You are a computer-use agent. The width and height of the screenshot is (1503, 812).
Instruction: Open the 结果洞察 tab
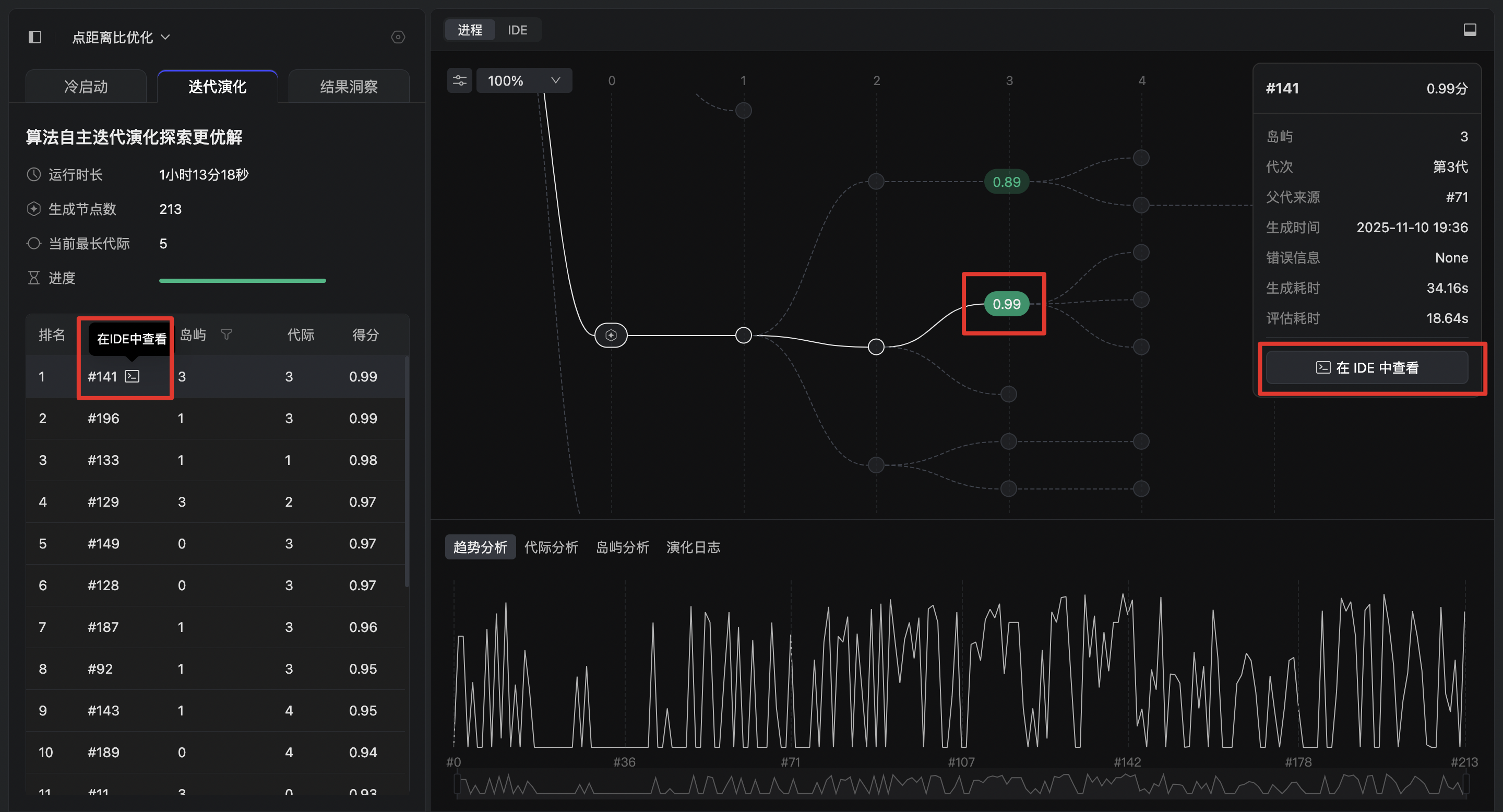point(349,87)
